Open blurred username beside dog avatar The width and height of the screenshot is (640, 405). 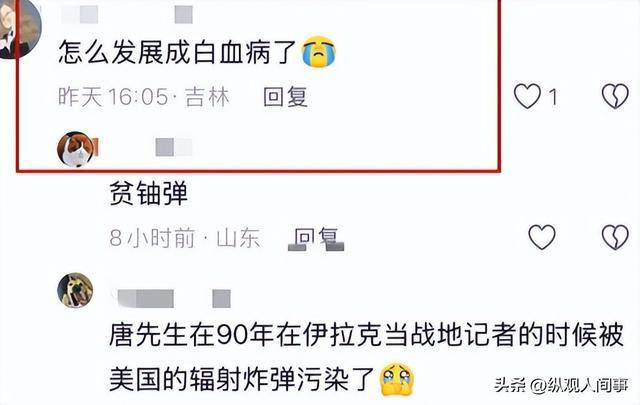[x=174, y=298]
